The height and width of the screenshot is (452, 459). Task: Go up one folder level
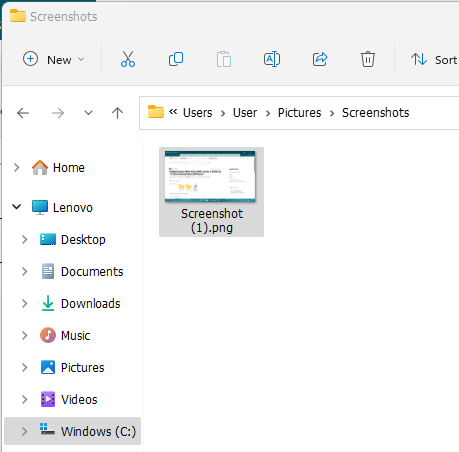(117, 113)
